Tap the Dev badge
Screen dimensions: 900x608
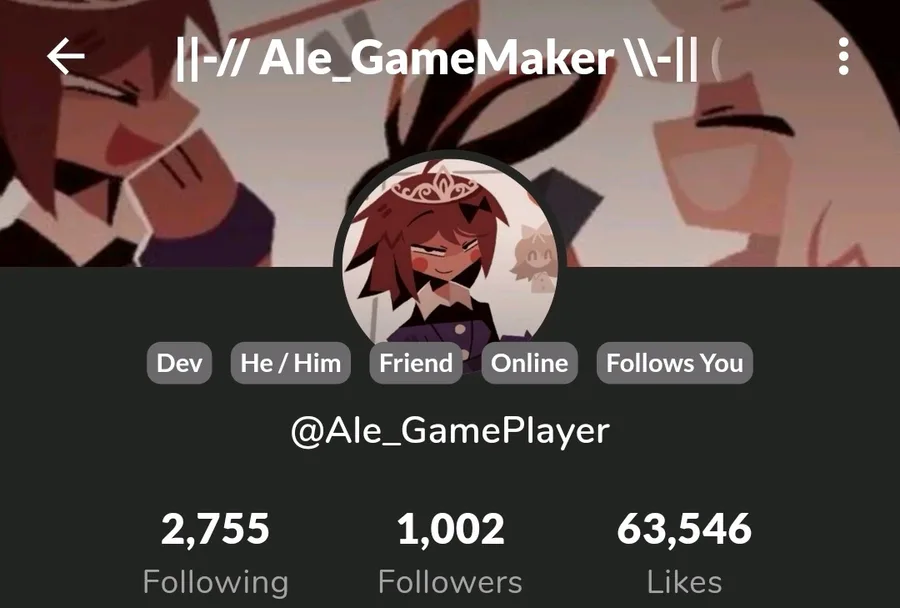(x=179, y=363)
